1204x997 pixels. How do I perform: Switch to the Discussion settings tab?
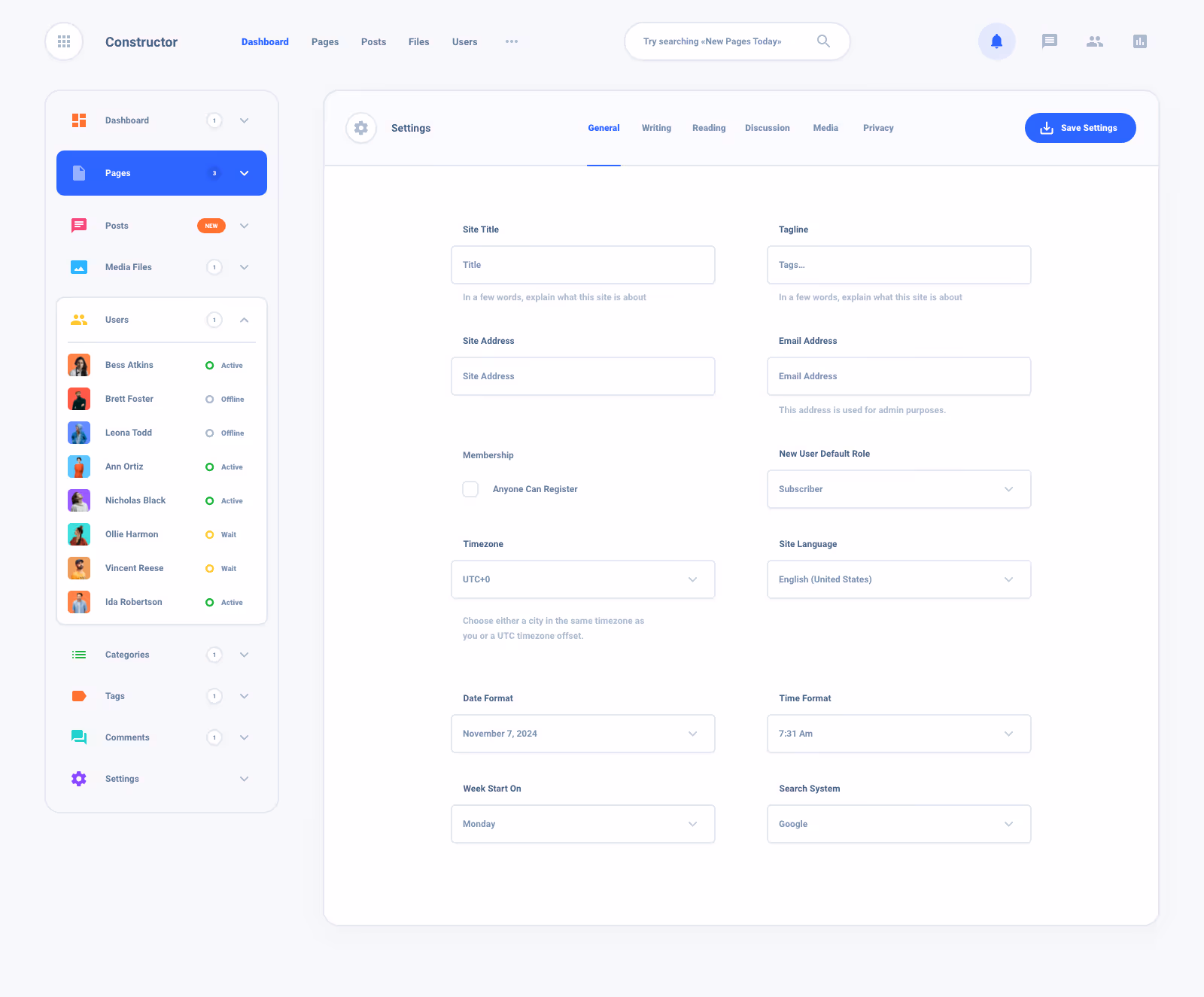pyautogui.click(x=767, y=127)
